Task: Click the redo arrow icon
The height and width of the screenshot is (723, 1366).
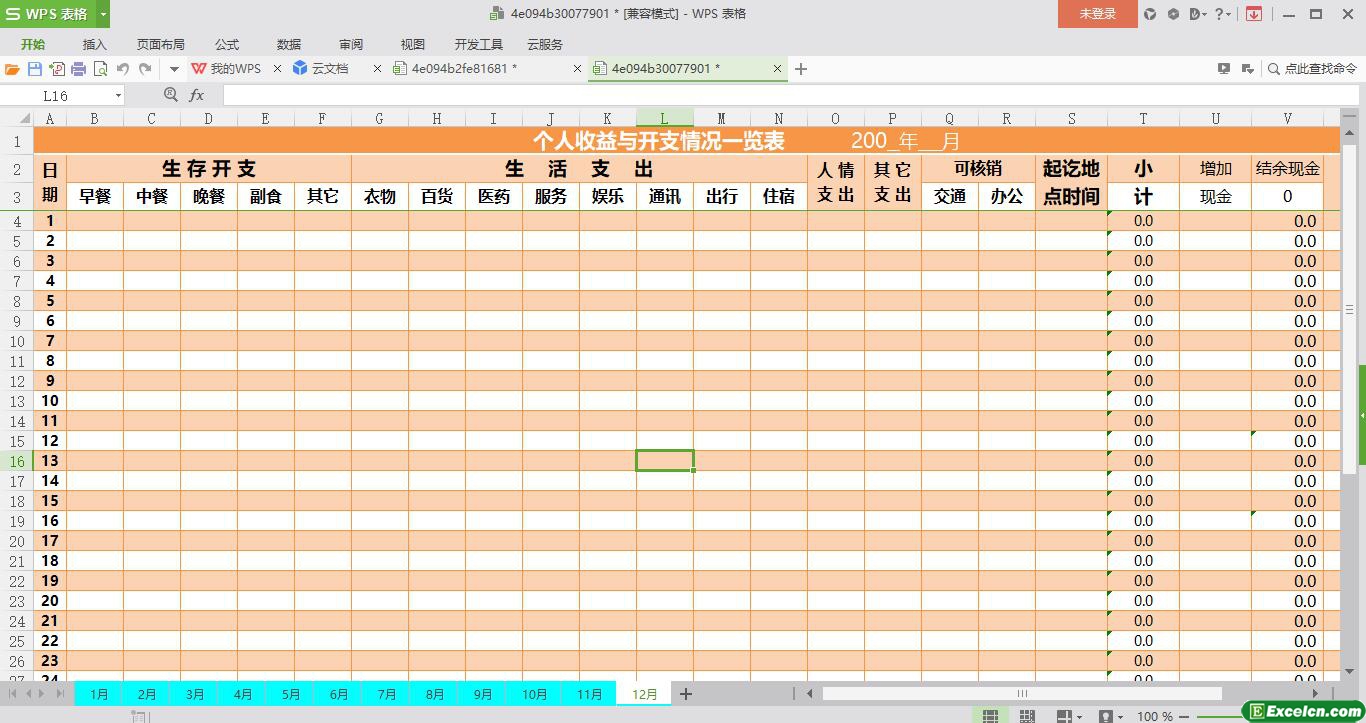Action: [145, 69]
